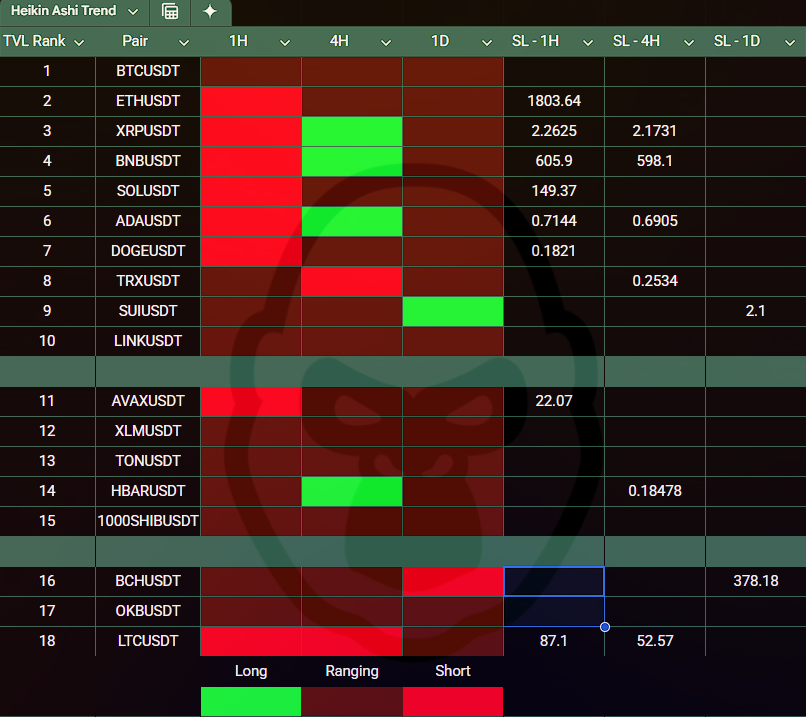806x717 pixels.
Task: Click the green 4H cell for XRPUSDT
Action: 352,131
